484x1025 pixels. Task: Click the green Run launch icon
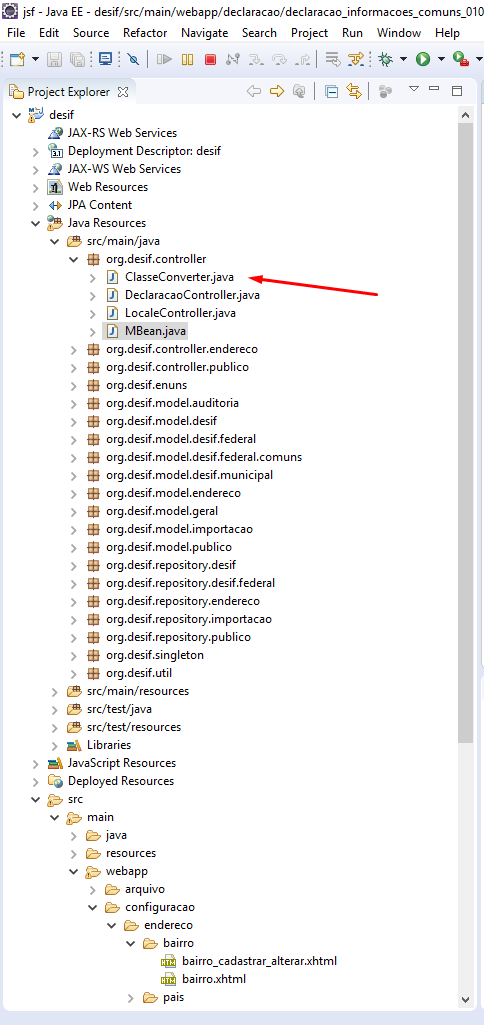tap(423, 59)
